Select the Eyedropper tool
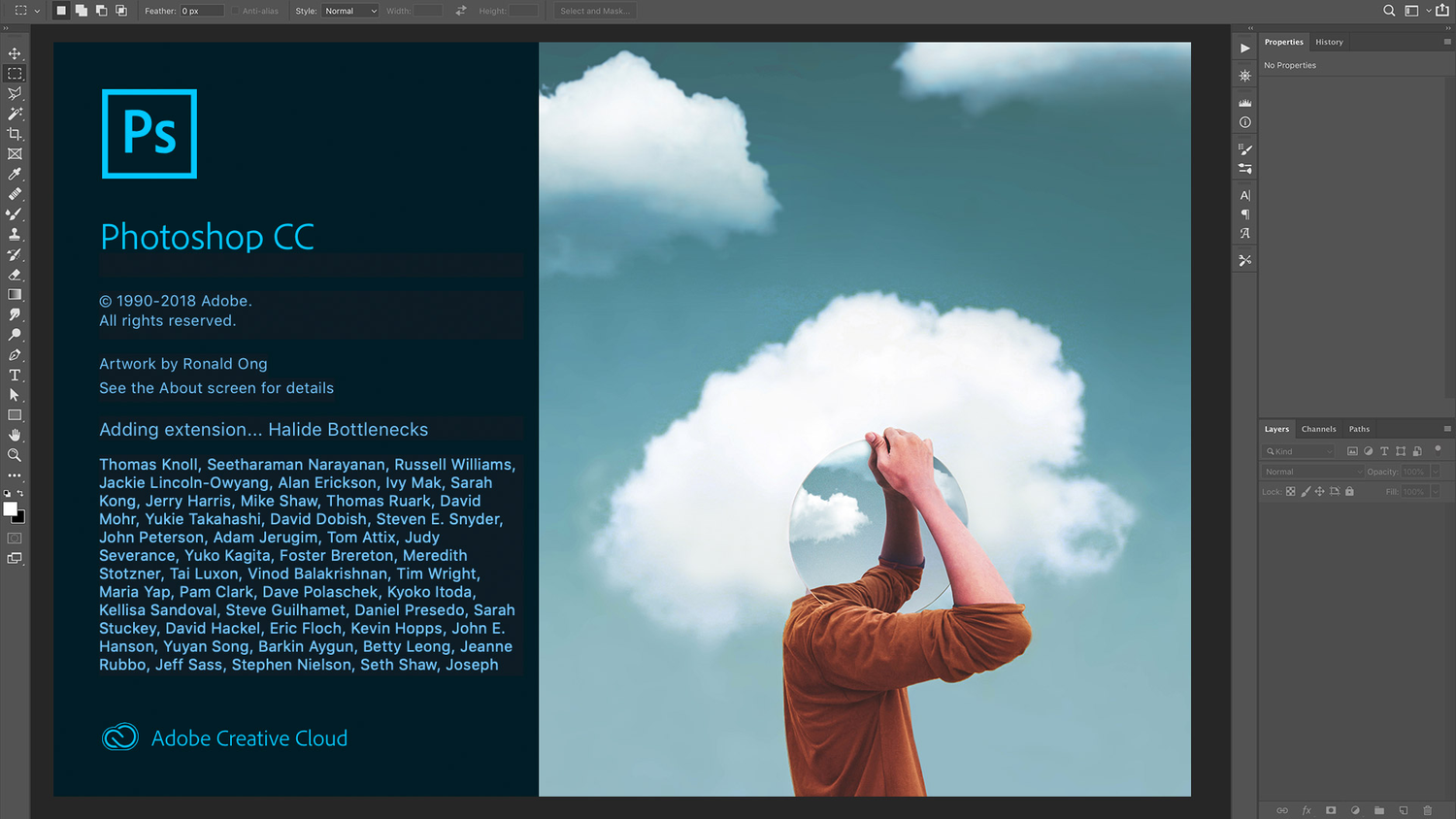 15,174
